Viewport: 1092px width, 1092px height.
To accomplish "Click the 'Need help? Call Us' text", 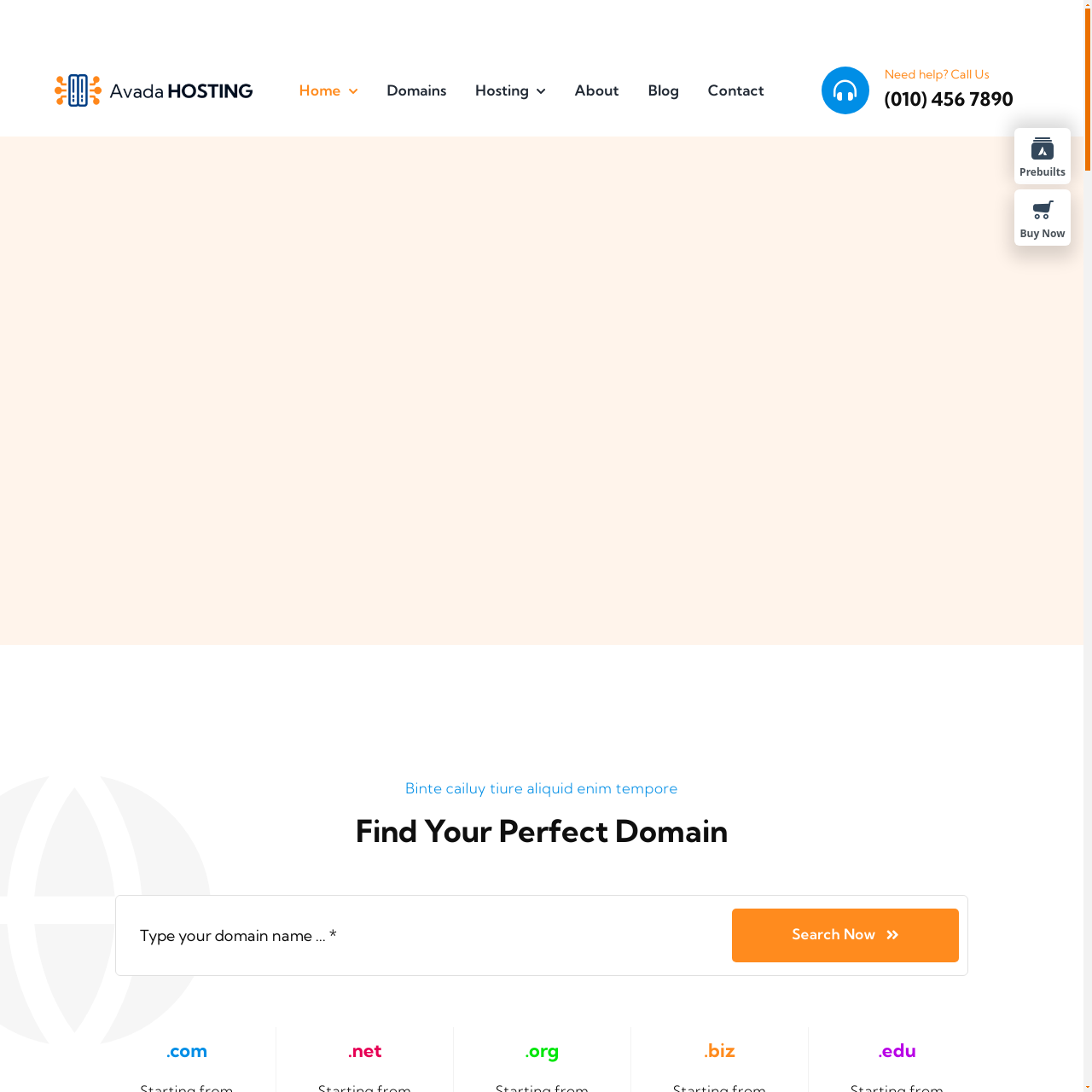I will pyautogui.click(x=936, y=74).
